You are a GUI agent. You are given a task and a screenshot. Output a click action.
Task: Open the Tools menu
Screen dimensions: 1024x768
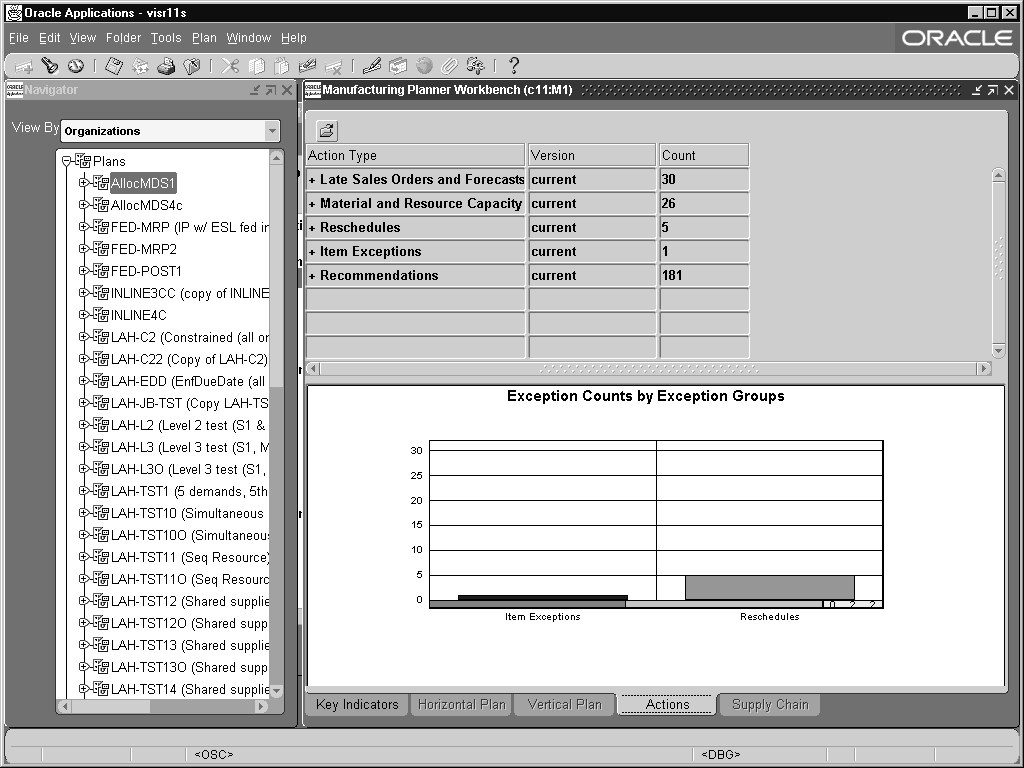coord(166,38)
